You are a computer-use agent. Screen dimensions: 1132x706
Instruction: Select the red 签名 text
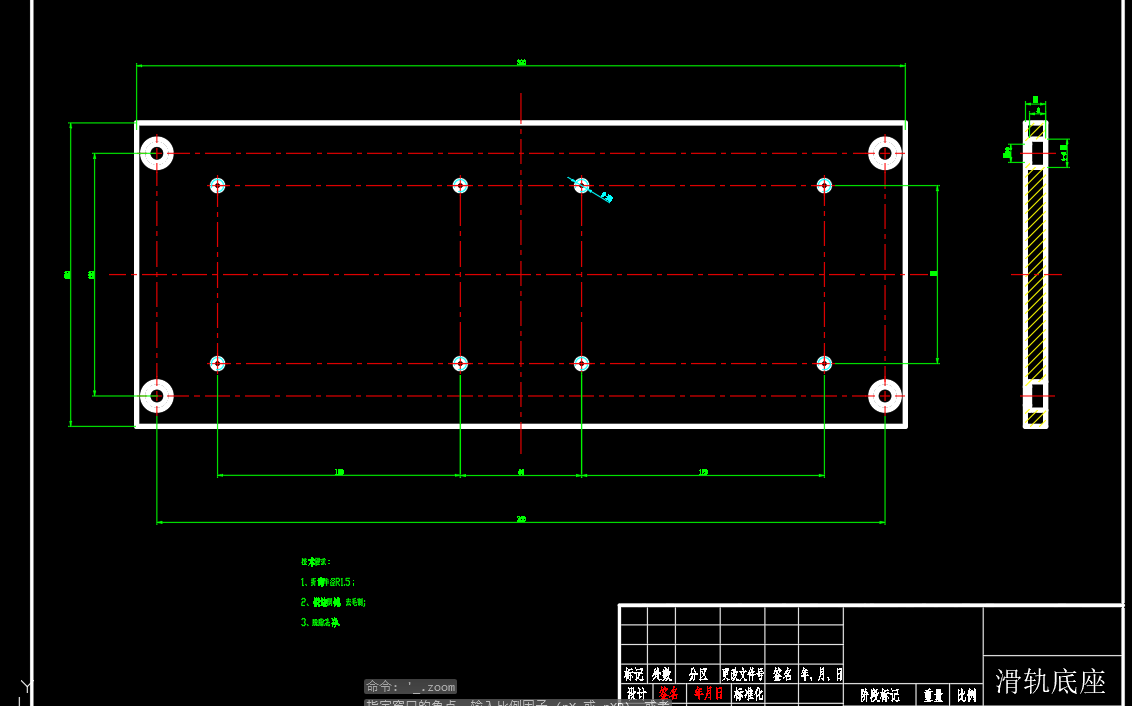(x=668, y=694)
